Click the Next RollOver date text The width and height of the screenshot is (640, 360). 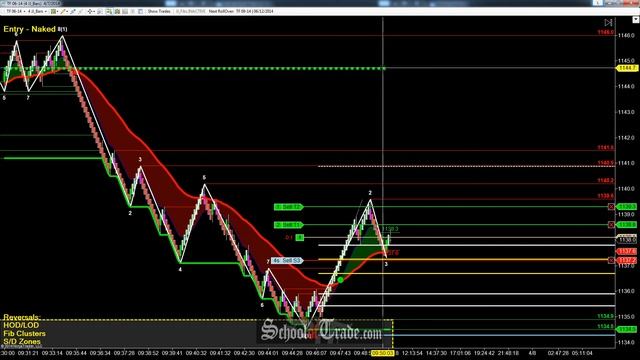coord(241,11)
